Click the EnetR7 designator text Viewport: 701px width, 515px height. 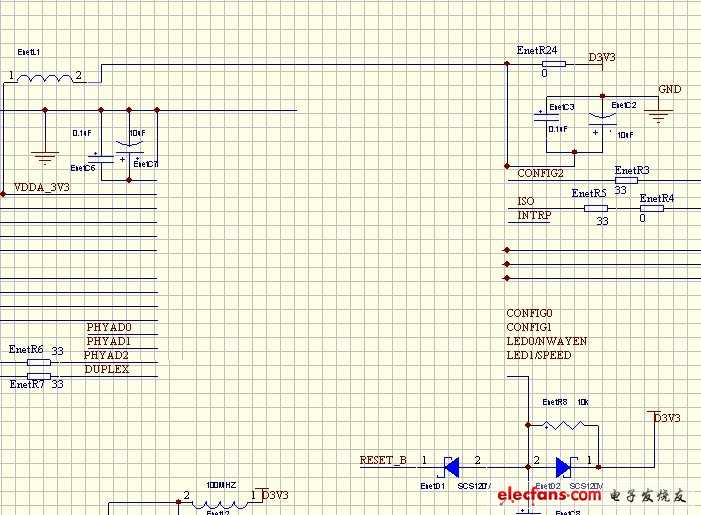[x=27, y=384]
